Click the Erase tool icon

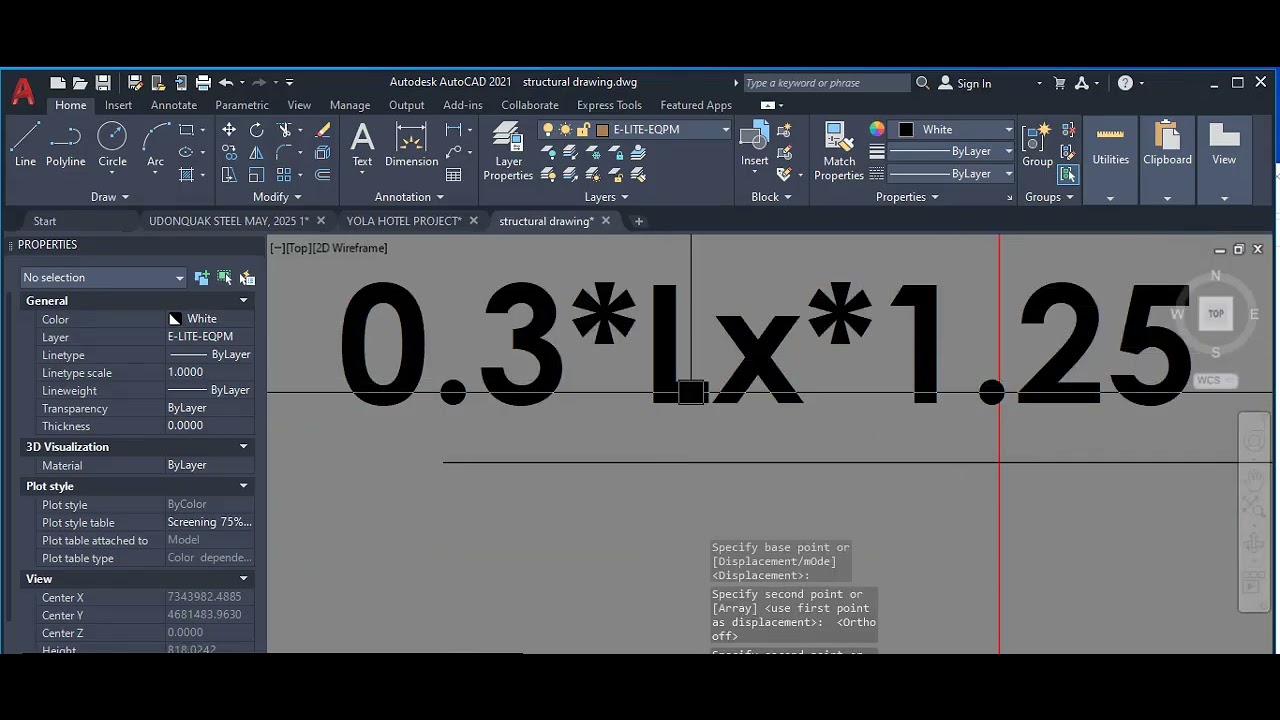click(323, 130)
